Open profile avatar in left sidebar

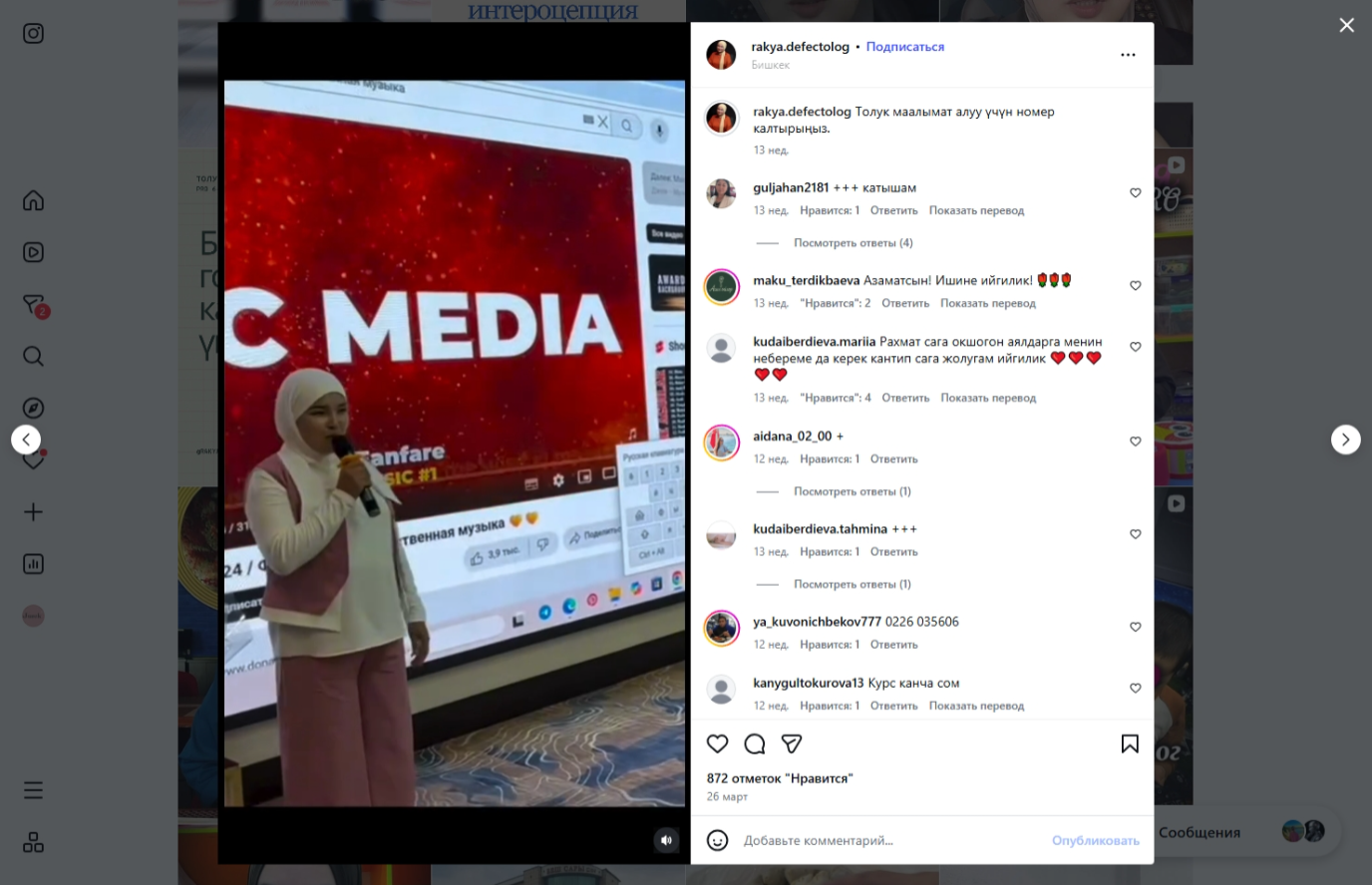33,616
